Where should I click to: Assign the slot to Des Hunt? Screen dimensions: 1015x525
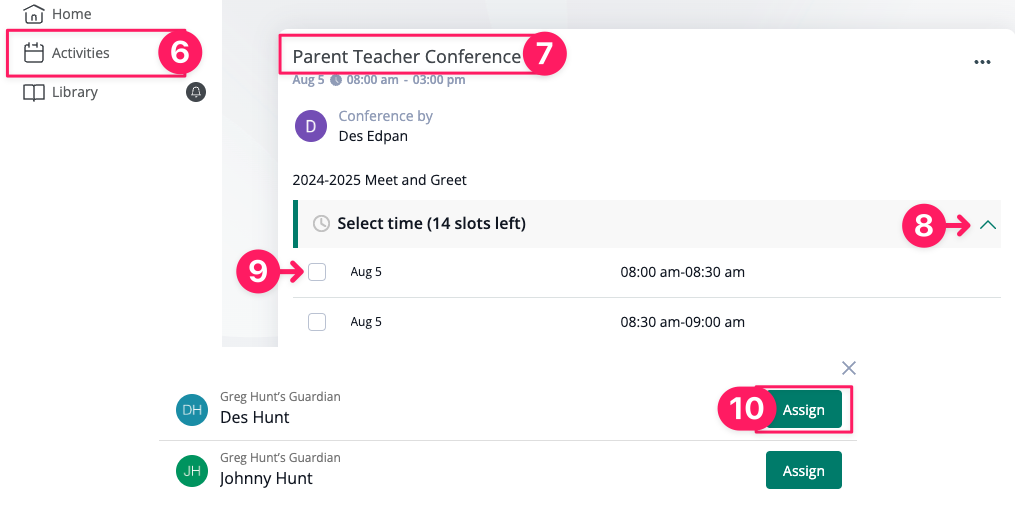click(803, 410)
